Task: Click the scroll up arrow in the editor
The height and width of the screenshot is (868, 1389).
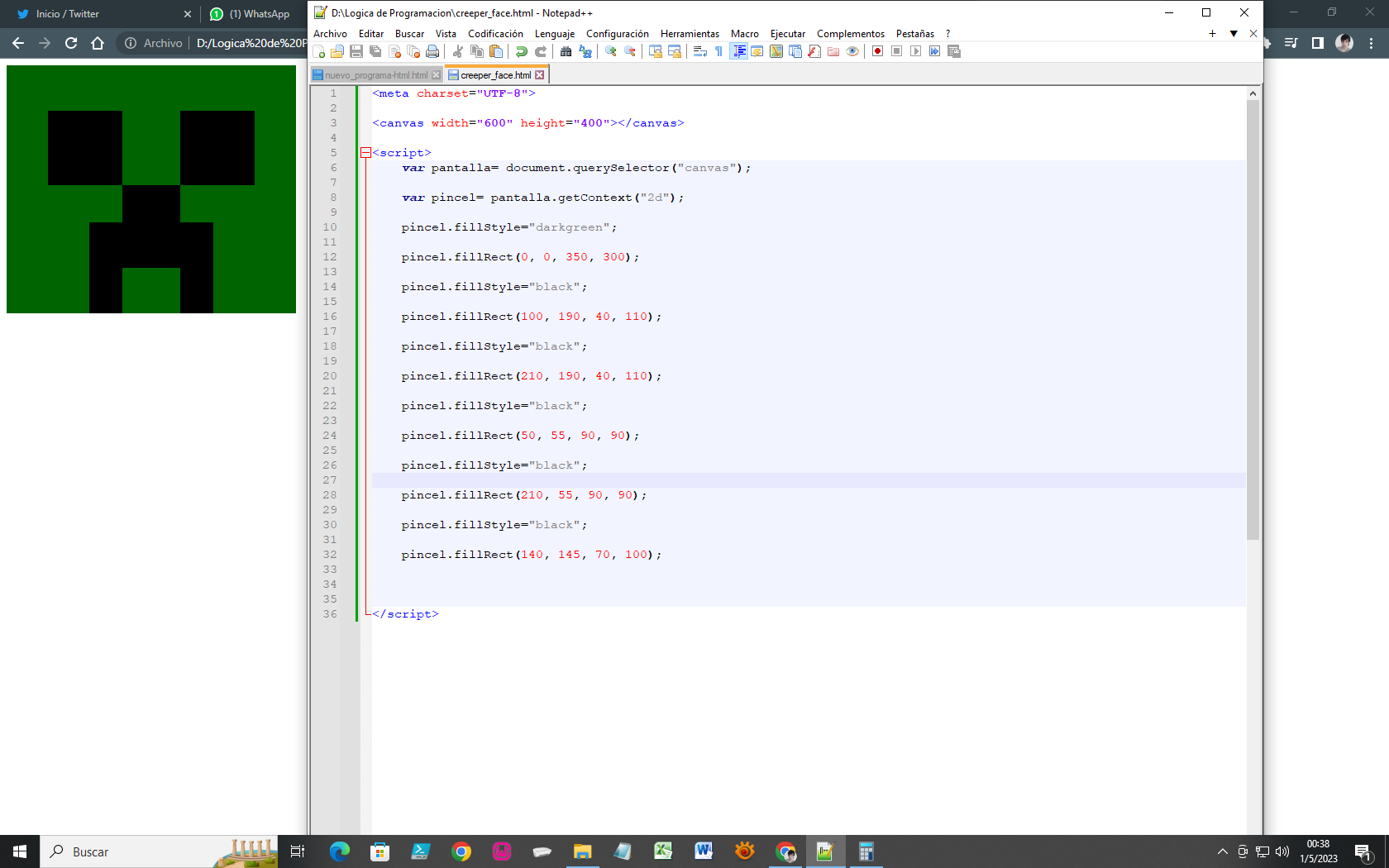Action: tap(1253, 93)
